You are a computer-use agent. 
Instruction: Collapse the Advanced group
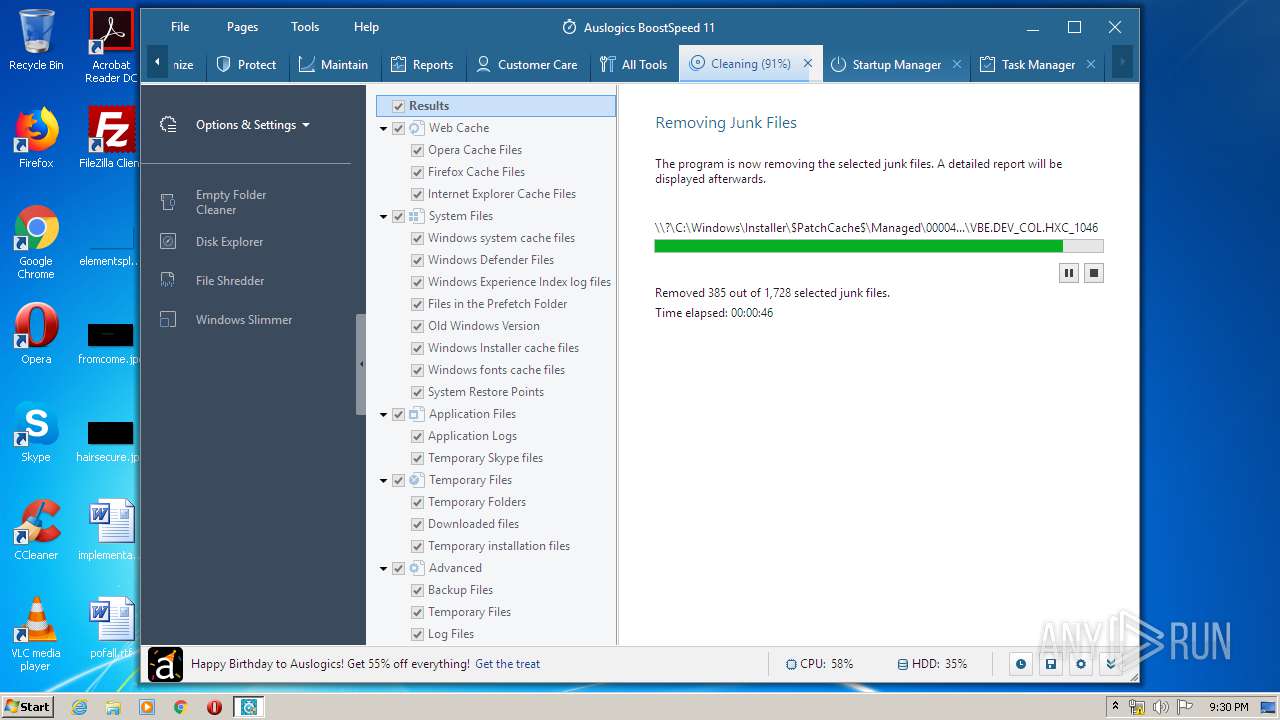[x=383, y=568]
